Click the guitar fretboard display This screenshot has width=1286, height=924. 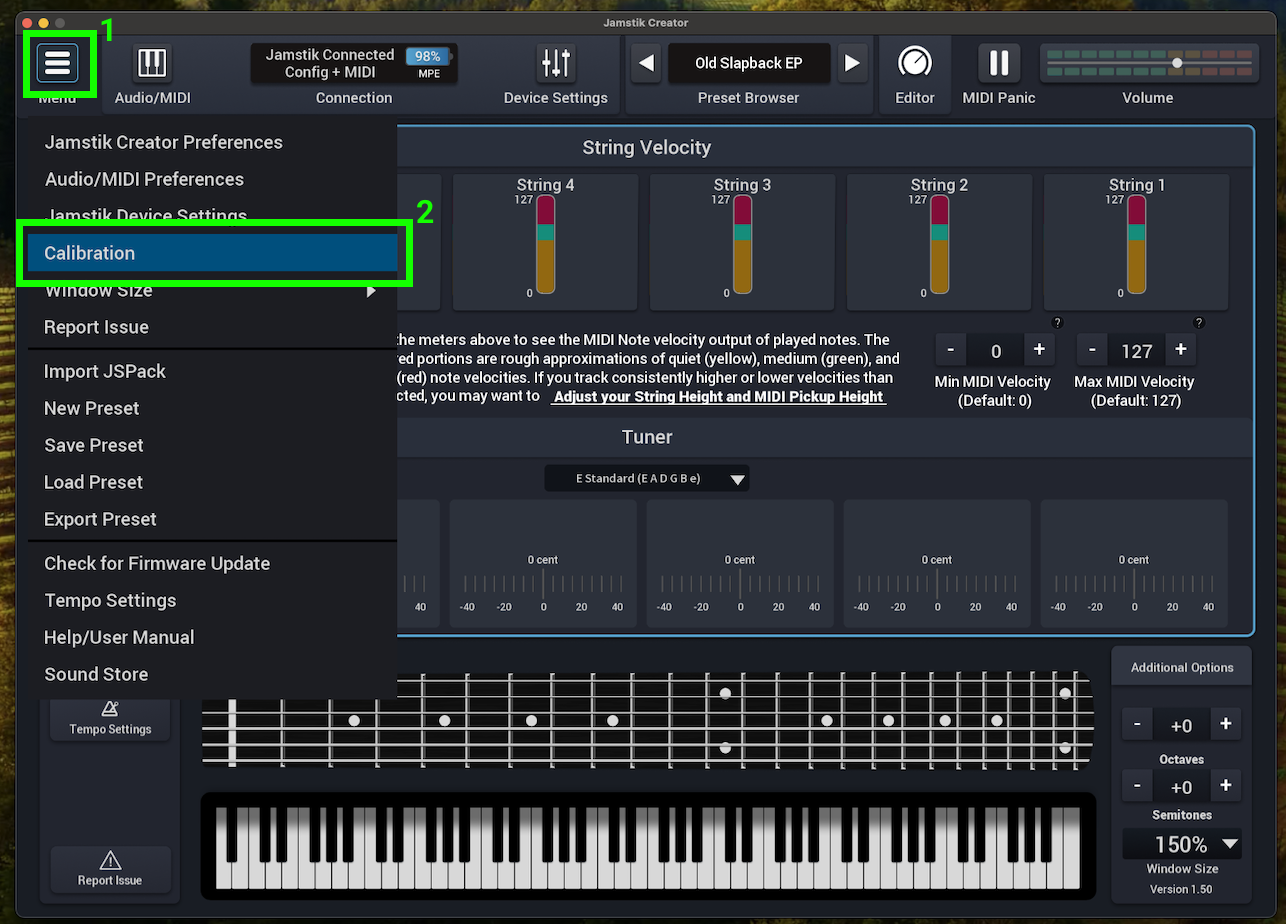click(646, 721)
